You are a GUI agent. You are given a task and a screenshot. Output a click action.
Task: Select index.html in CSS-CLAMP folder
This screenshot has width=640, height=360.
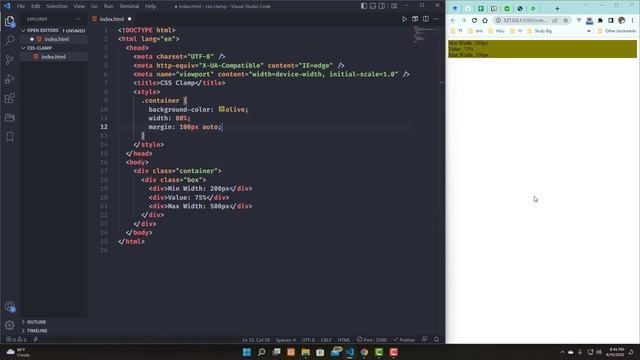point(53,57)
